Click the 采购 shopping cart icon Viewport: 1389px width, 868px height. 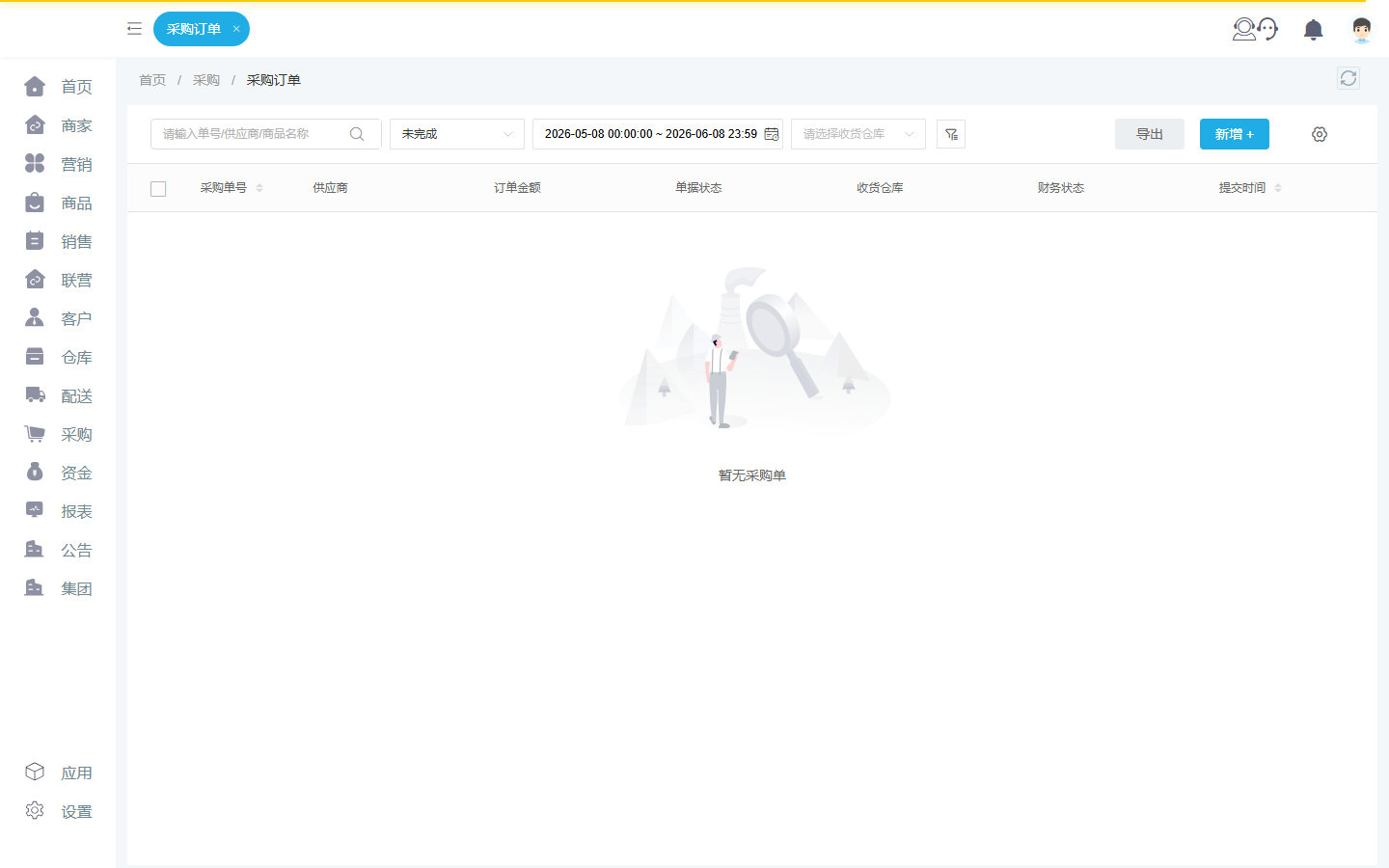pos(35,434)
